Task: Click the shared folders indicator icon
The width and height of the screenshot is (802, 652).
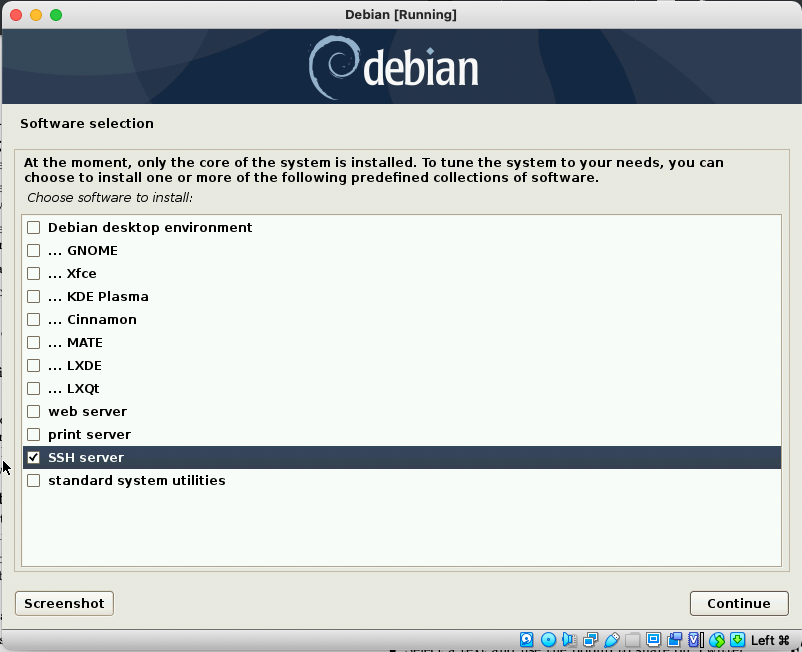Action: [x=632, y=640]
